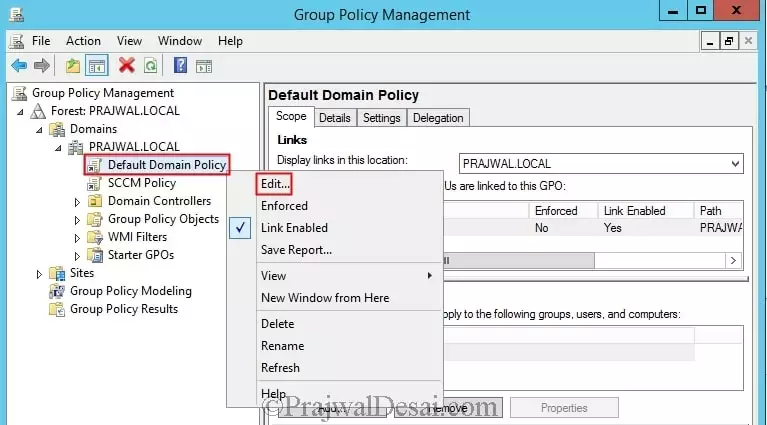This screenshot has height=425, width=767.
Task: Toggle the checked Link Enabled option
Action: pyautogui.click(x=294, y=228)
